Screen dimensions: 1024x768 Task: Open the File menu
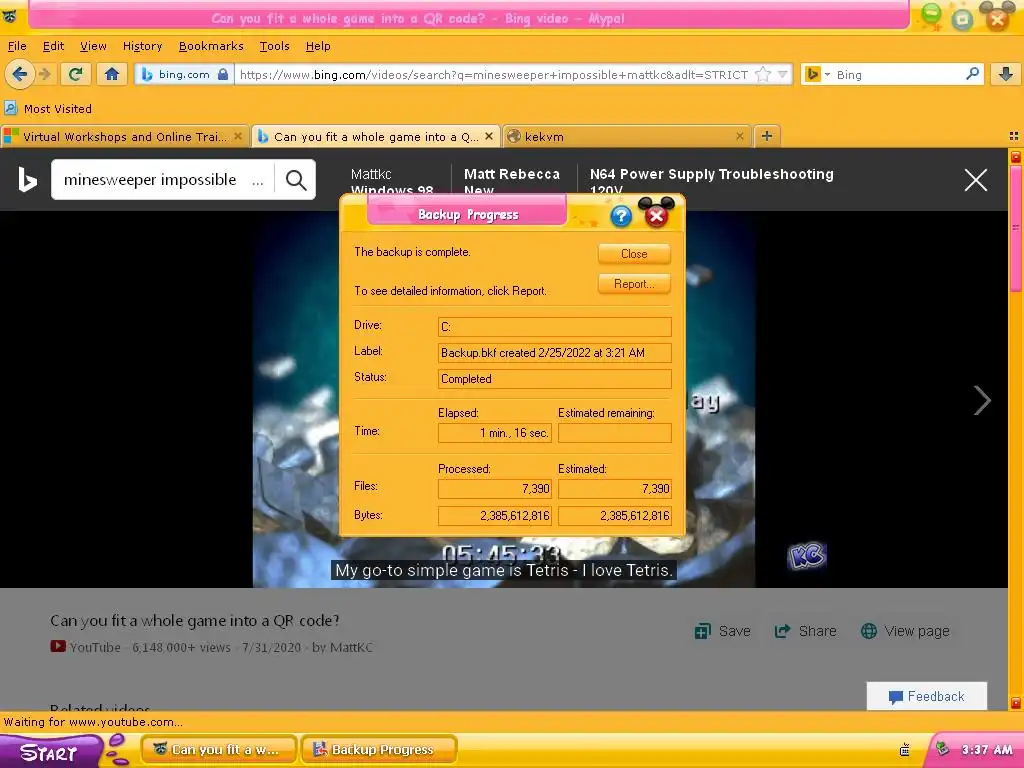point(17,46)
